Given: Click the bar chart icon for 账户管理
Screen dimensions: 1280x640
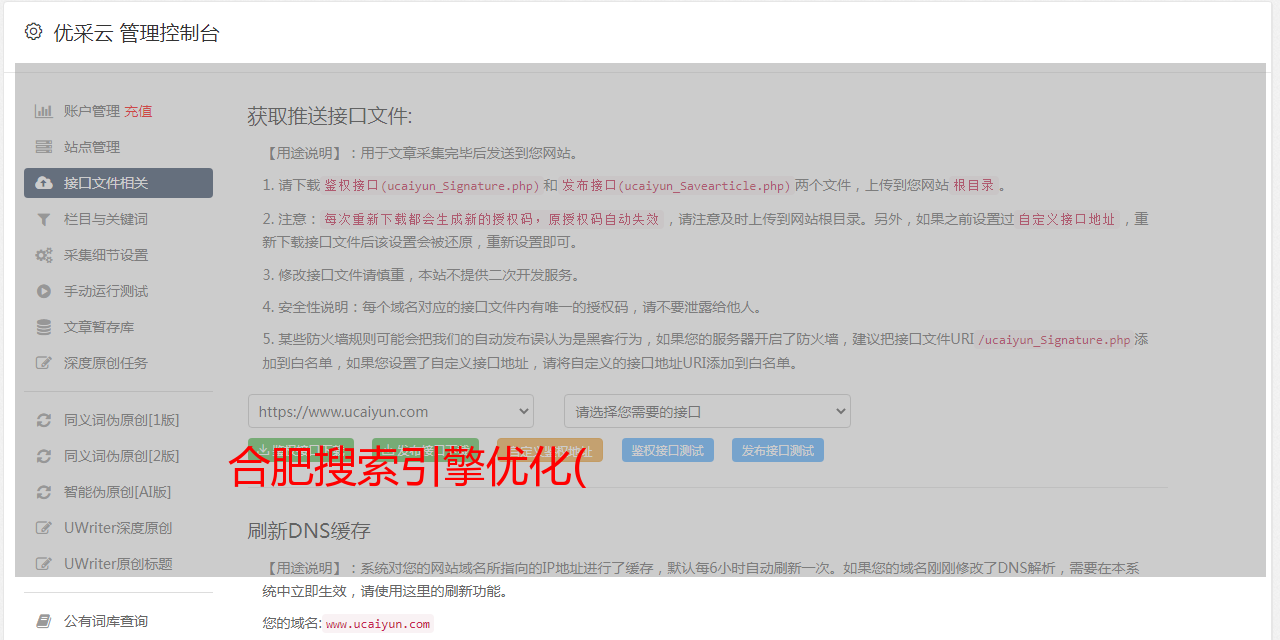Looking at the screenshot, I should [x=44, y=111].
